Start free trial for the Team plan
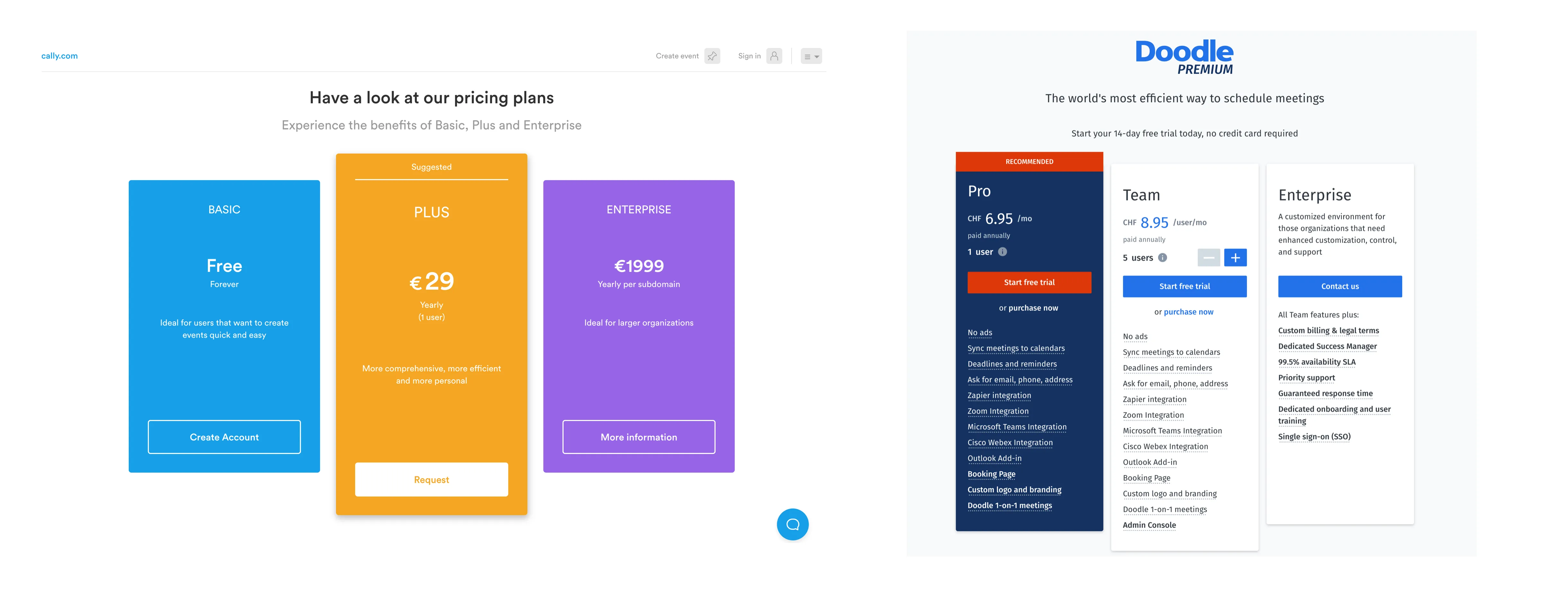 point(1184,286)
